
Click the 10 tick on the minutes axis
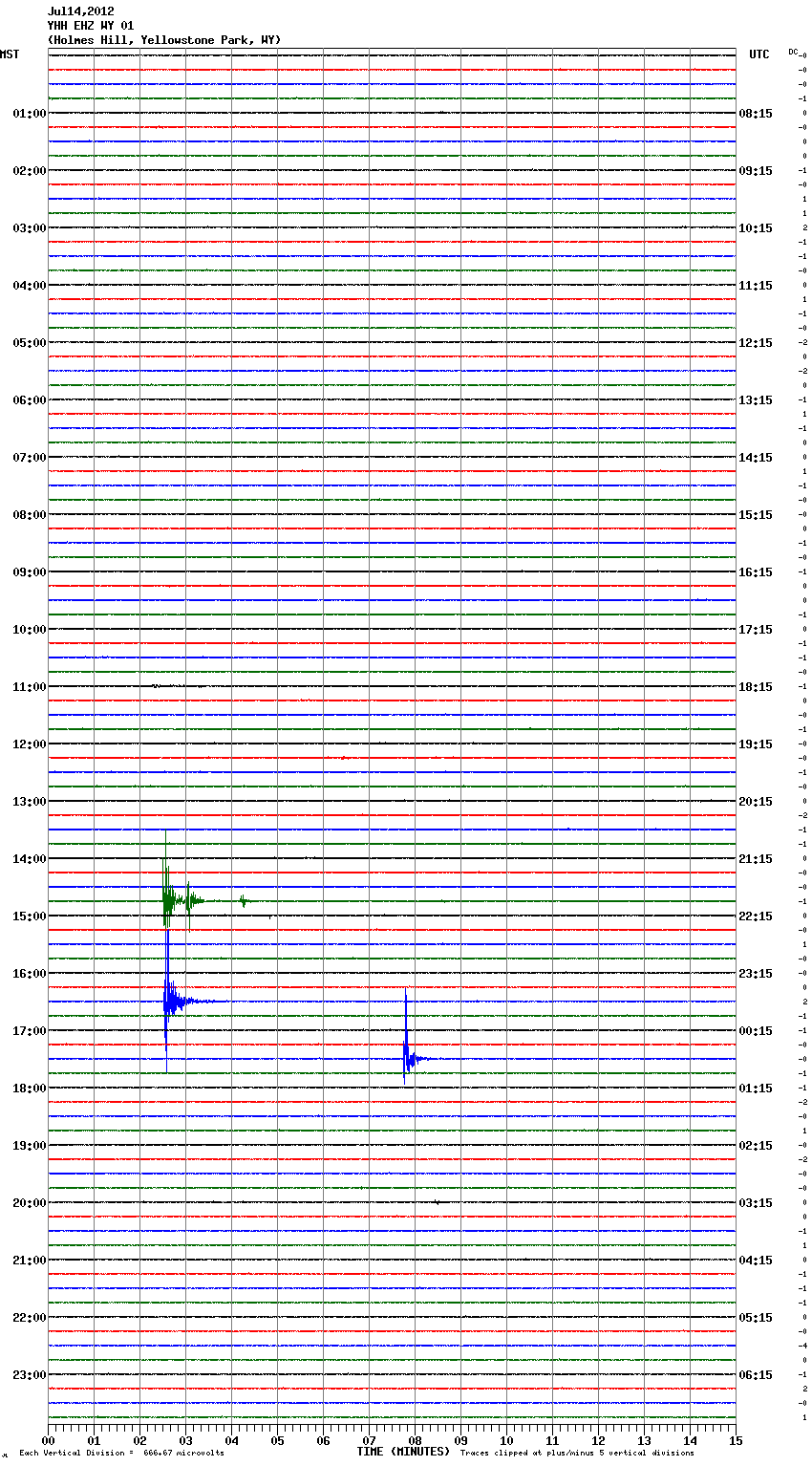click(506, 1440)
